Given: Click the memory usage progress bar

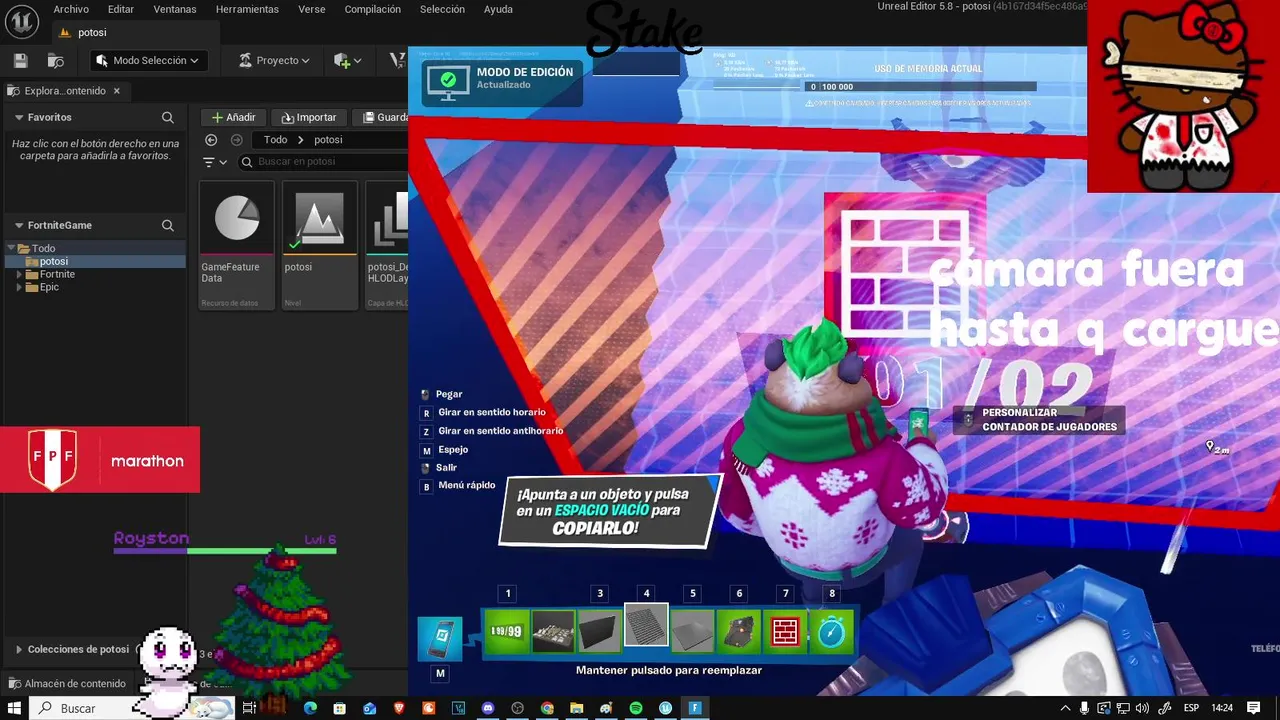Looking at the screenshot, I should 920,87.
